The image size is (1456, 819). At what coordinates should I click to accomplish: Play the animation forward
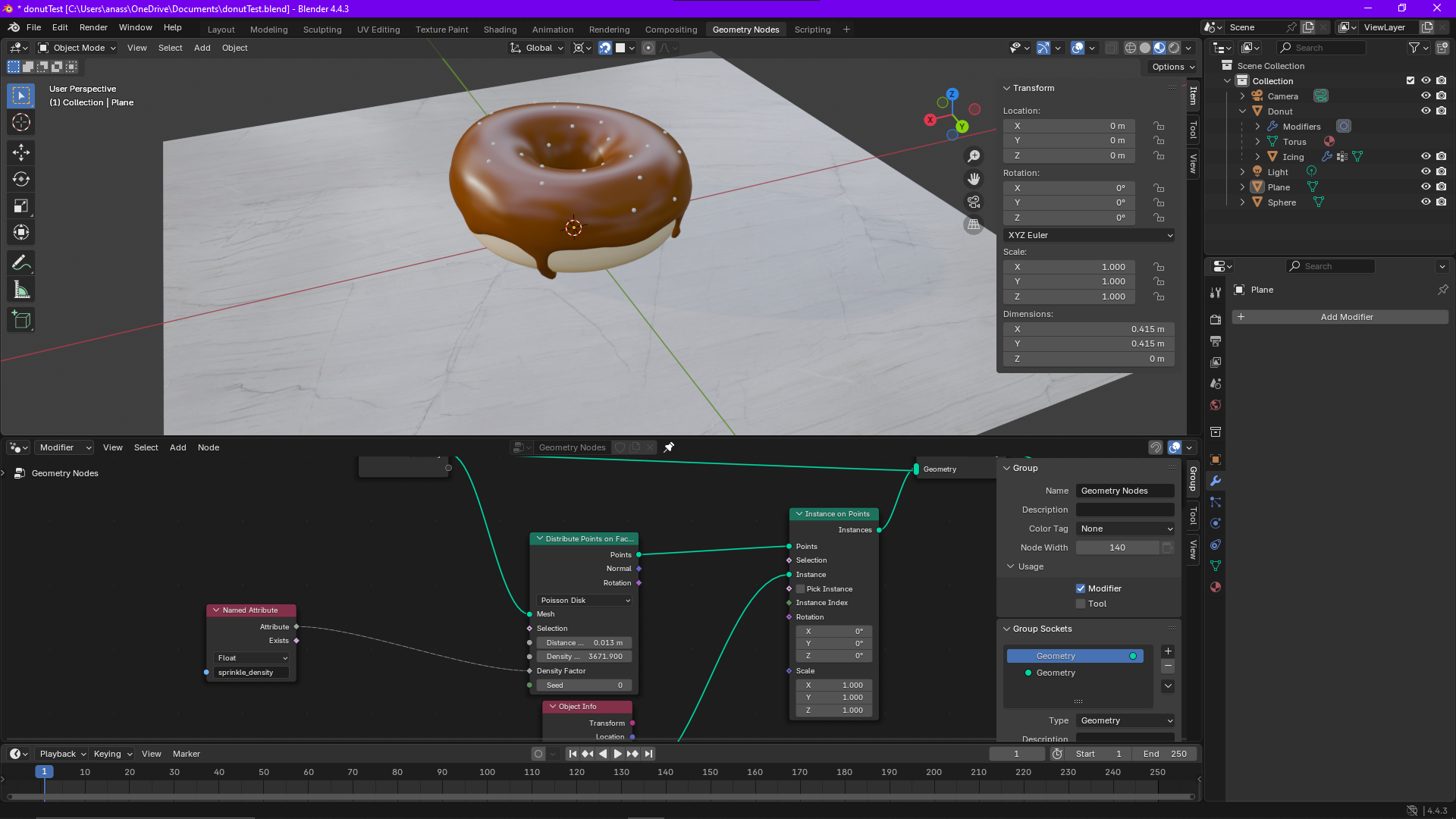(x=617, y=754)
